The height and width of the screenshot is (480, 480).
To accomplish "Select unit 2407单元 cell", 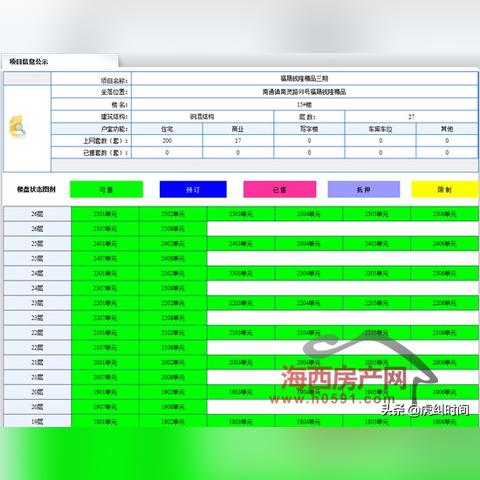I will click(x=105, y=258).
